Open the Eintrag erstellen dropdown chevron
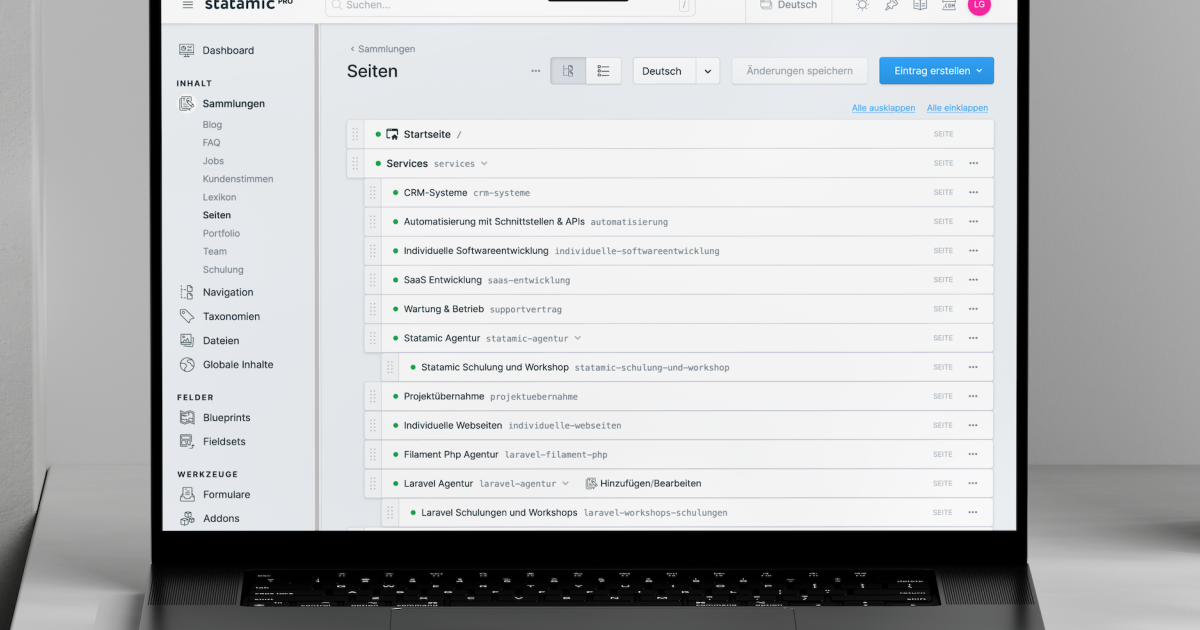Screen dimensions: 1200x630 [x=979, y=71]
